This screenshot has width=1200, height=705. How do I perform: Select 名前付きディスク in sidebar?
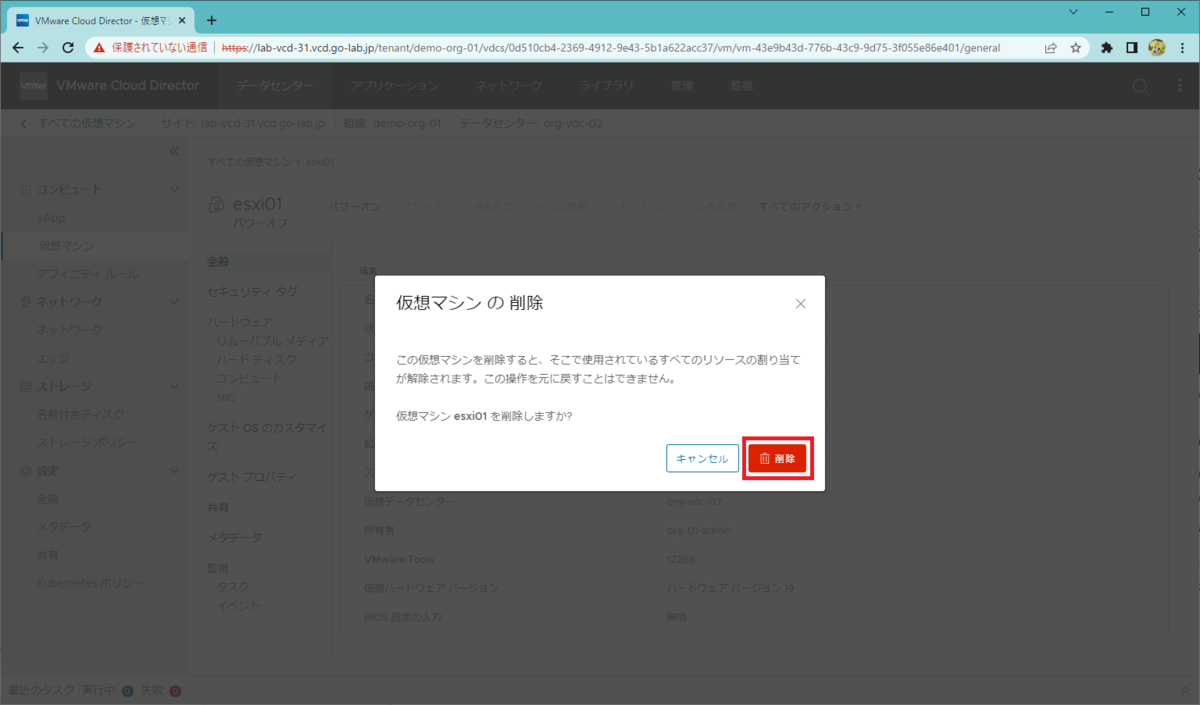(x=80, y=414)
